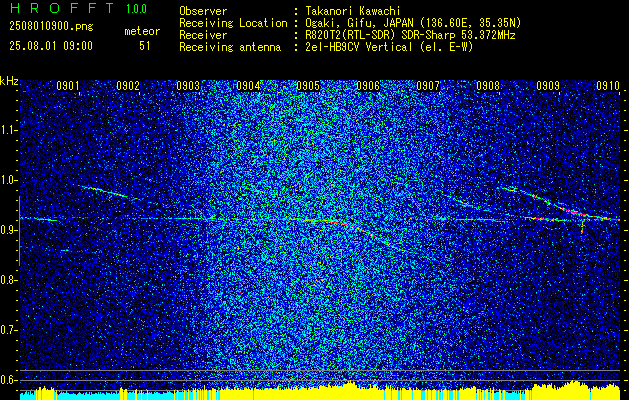The height and width of the screenshot is (400, 629).
Task: Click the 0907 time marker
Action: (x=428, y=86)
